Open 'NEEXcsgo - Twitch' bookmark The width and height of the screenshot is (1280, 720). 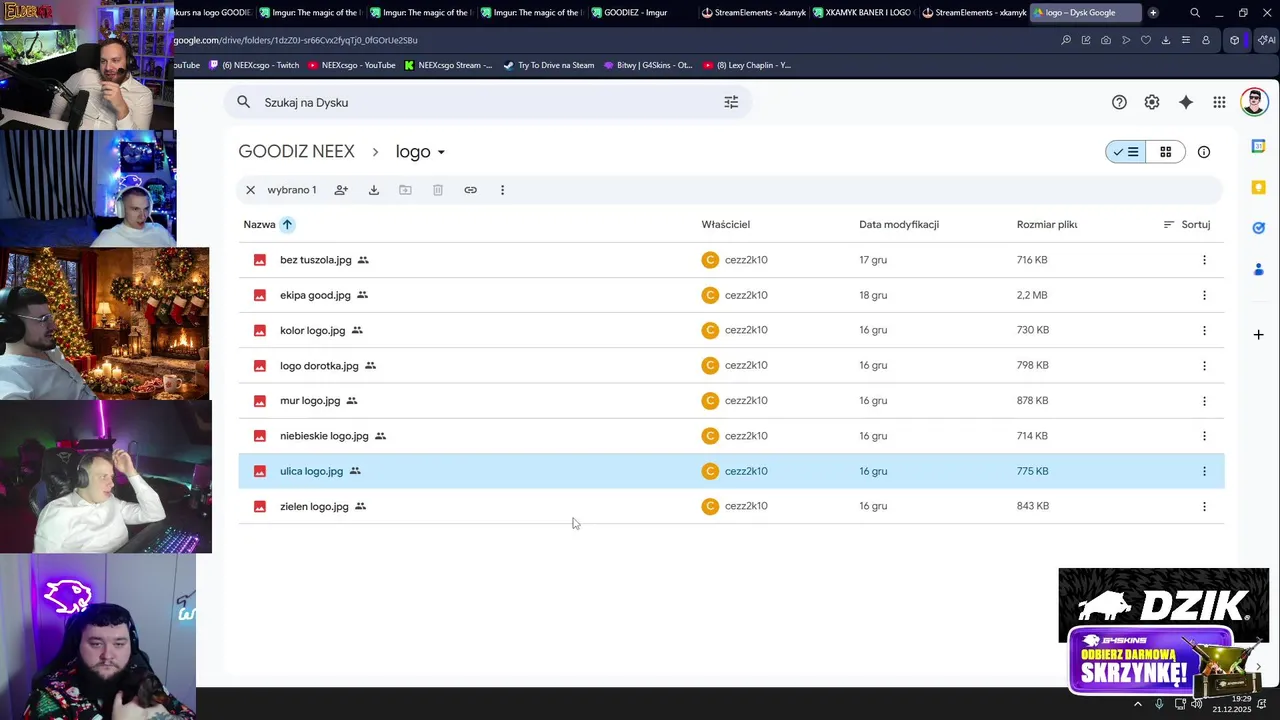(x=254, y=65)
